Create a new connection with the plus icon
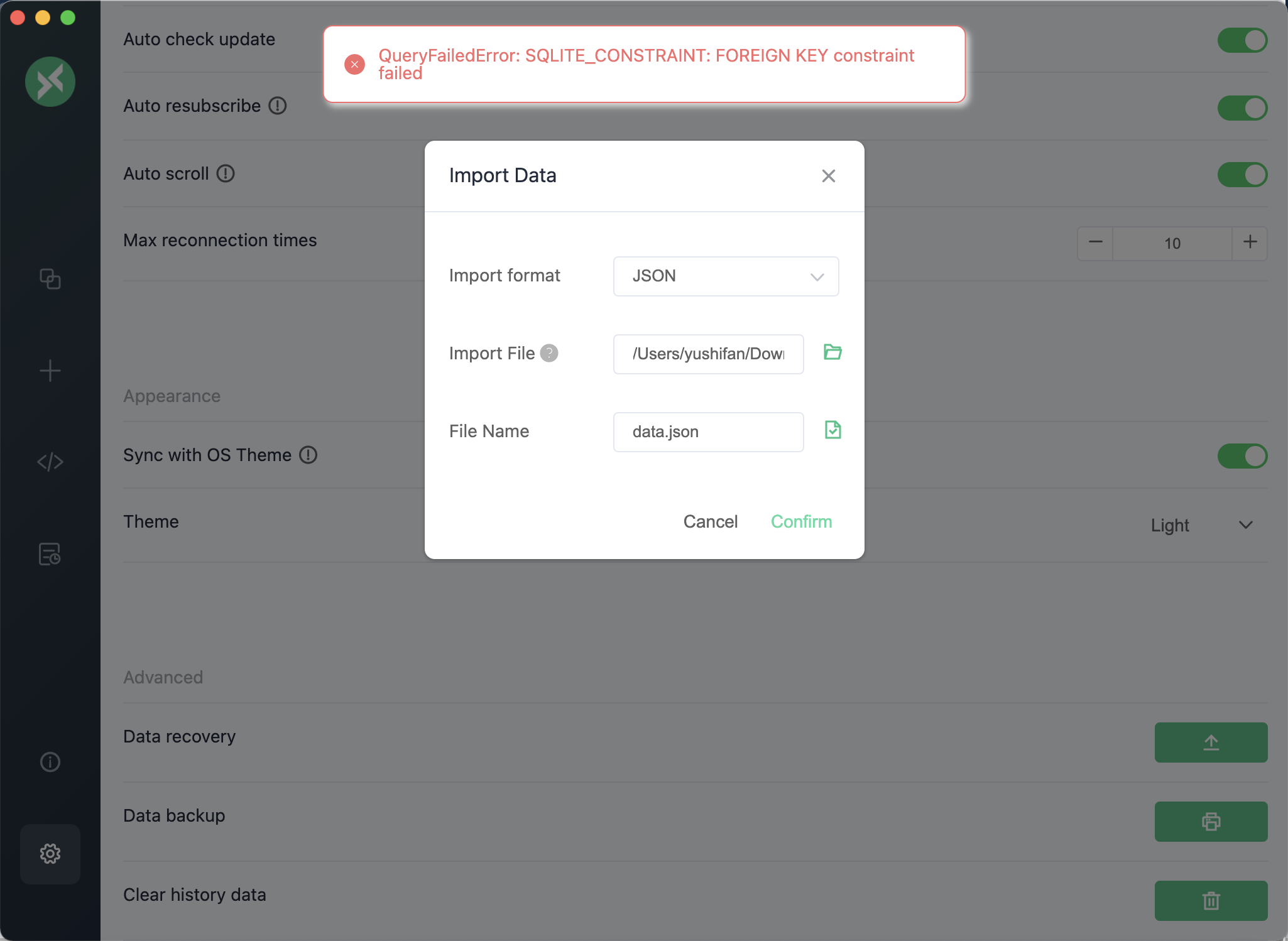 point(50,371)
